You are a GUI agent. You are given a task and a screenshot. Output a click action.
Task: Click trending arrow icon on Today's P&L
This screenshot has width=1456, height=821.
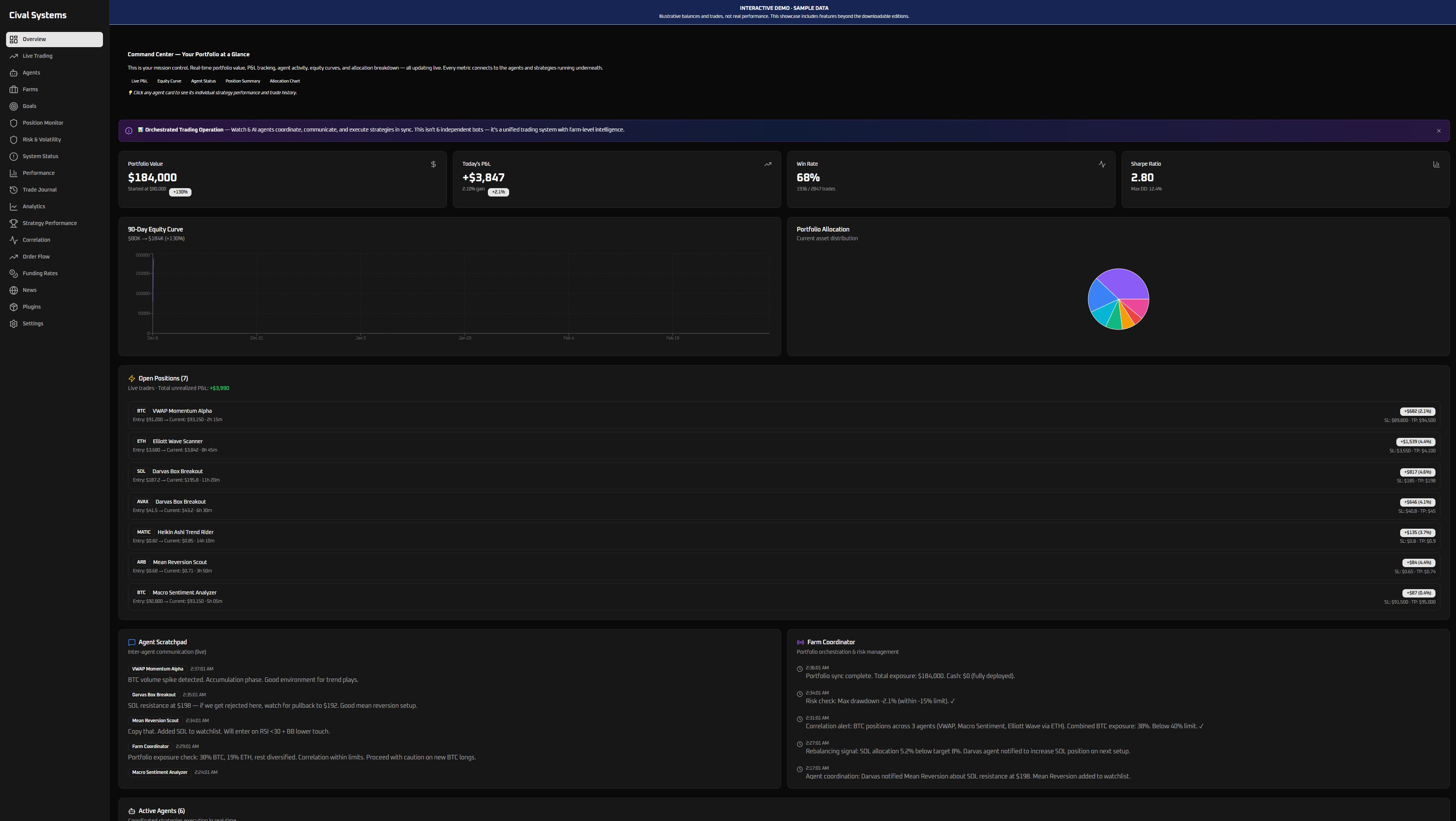768,164
